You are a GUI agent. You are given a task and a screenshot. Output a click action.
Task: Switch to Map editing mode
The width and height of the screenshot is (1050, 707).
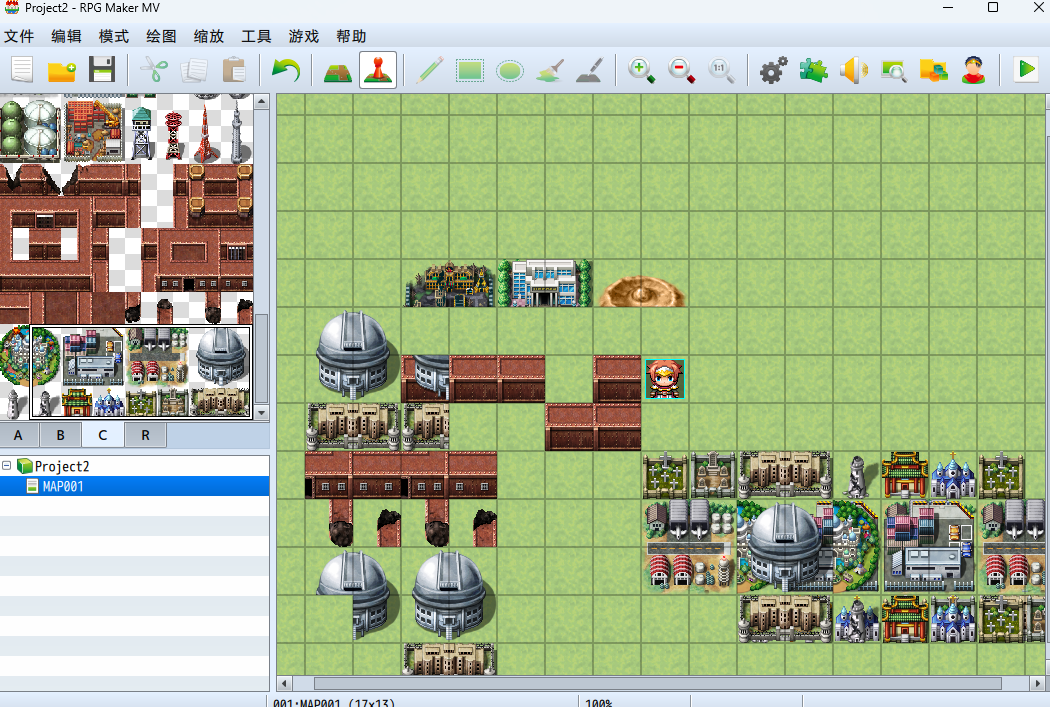point(338,70)
